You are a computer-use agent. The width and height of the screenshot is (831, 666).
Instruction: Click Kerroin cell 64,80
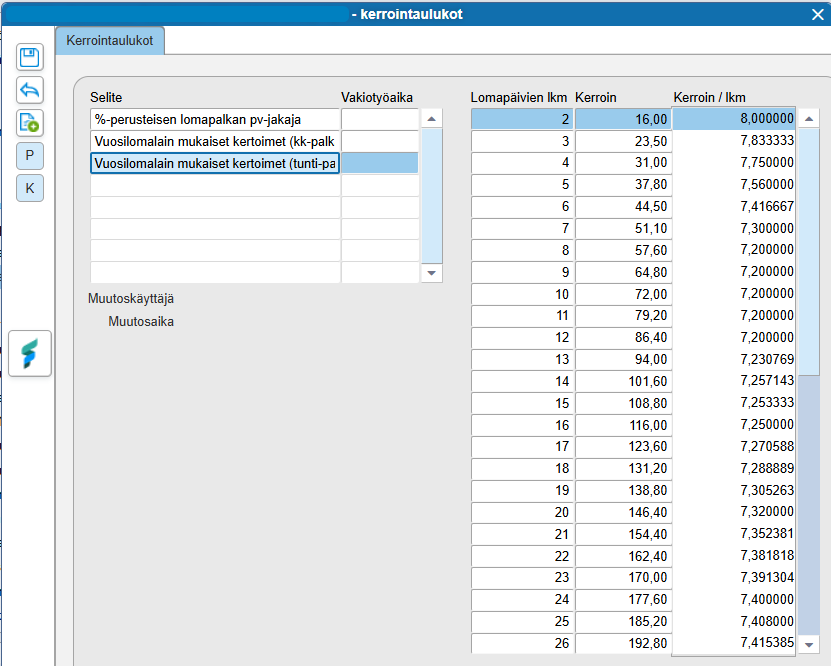pos(623,272)
